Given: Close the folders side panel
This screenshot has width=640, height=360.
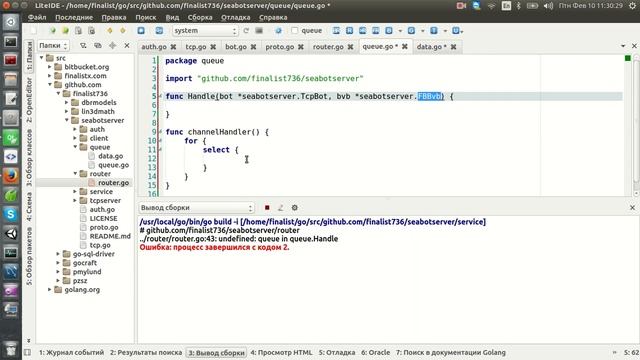Looking at the screenshot, I should click(x=127, y=46).
